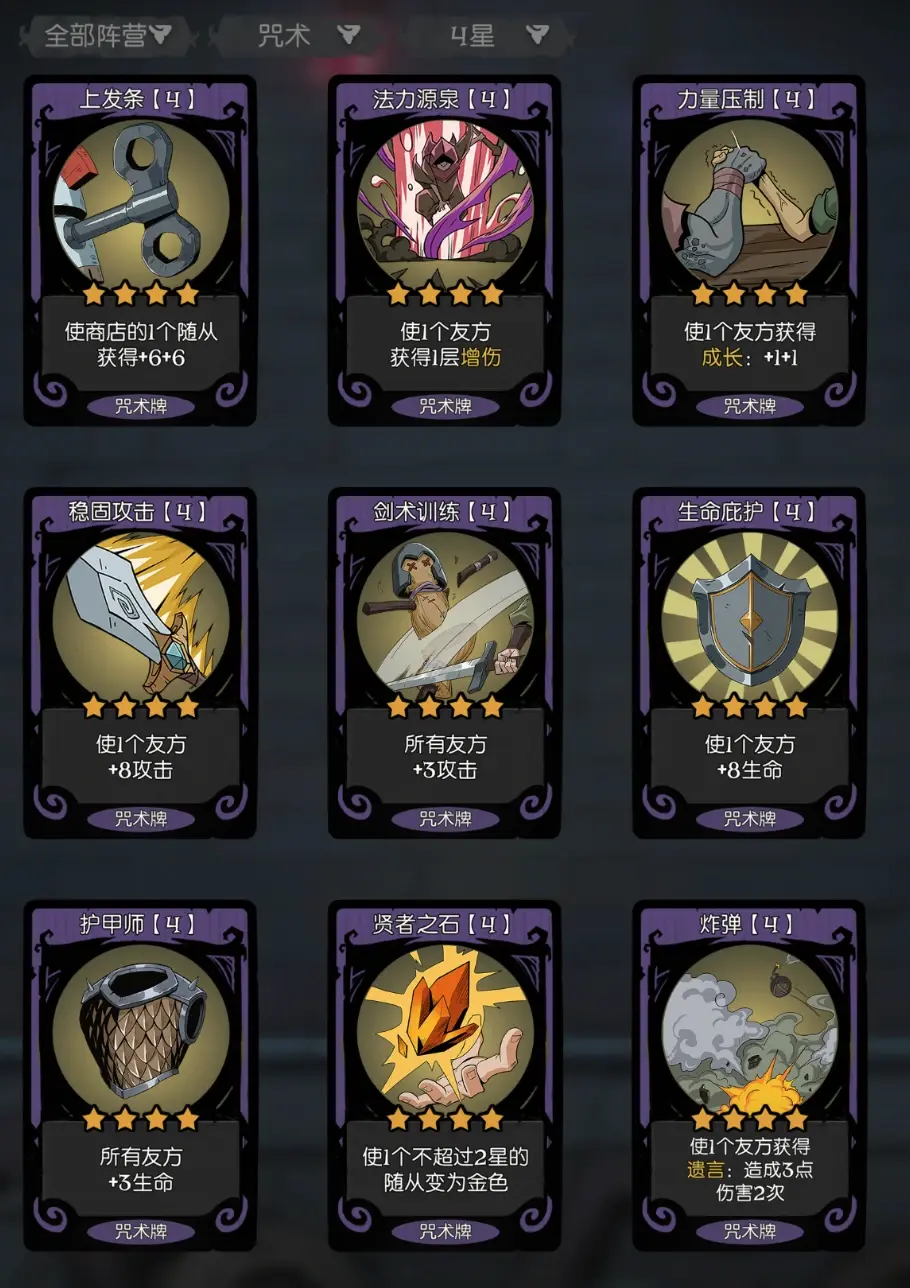
Task: Select the 炸弹 explosion artwork
Action: click(748, 1029)
